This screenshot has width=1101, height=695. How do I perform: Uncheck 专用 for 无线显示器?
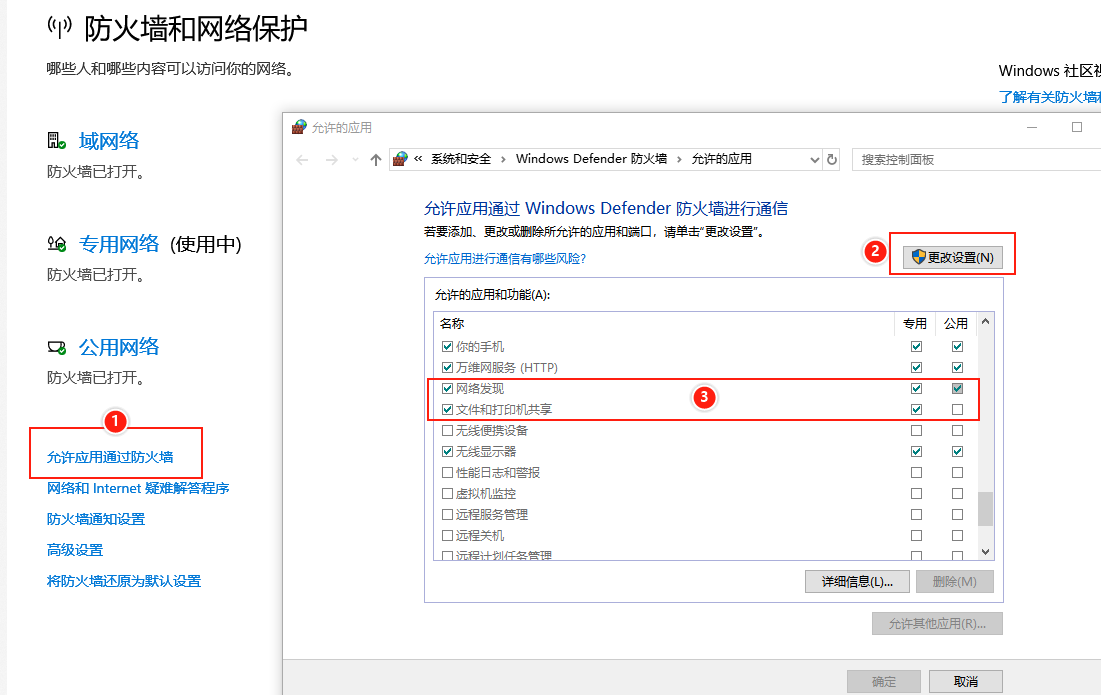tap(916, 451)
